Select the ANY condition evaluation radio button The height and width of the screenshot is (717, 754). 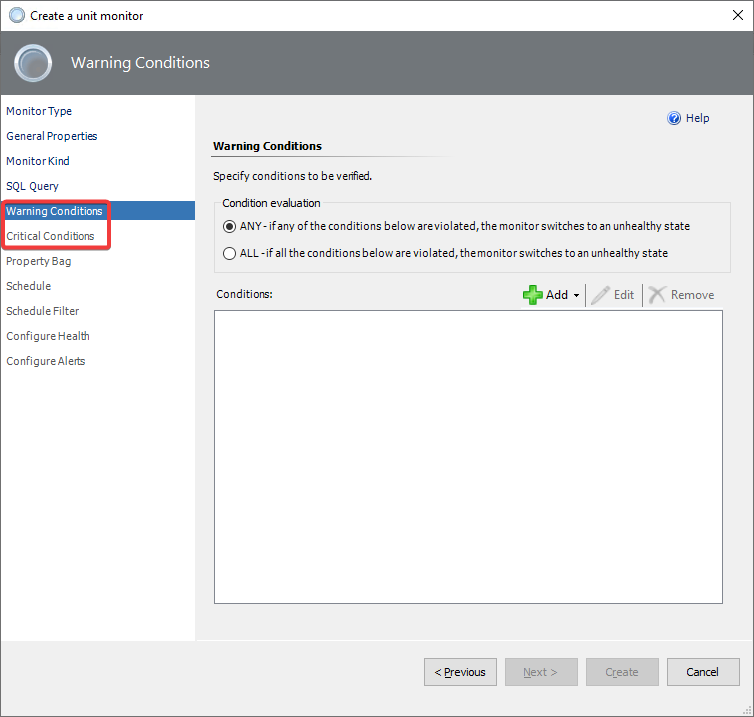229,226
